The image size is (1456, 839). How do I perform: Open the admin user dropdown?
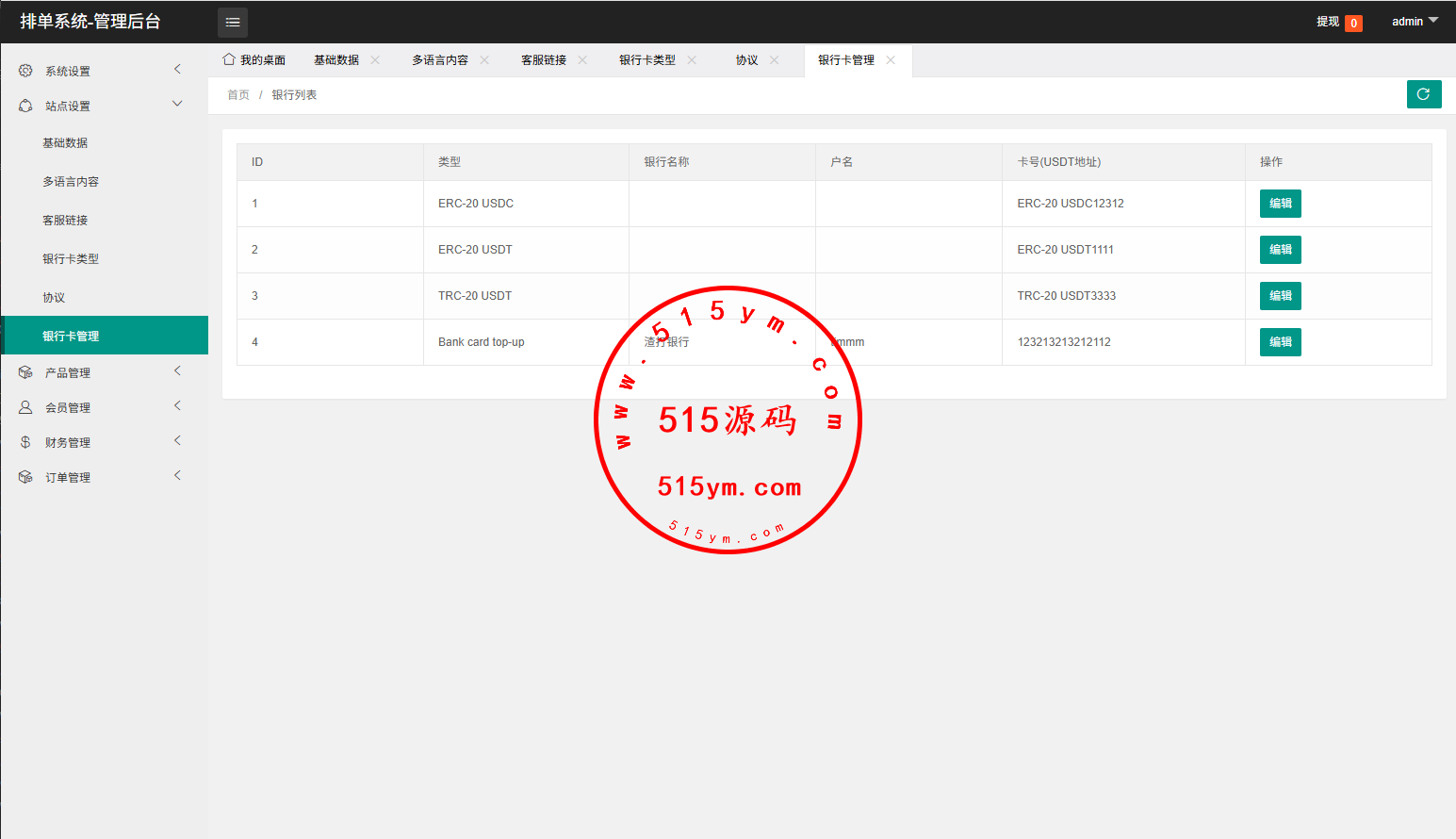pos(1415,22)
